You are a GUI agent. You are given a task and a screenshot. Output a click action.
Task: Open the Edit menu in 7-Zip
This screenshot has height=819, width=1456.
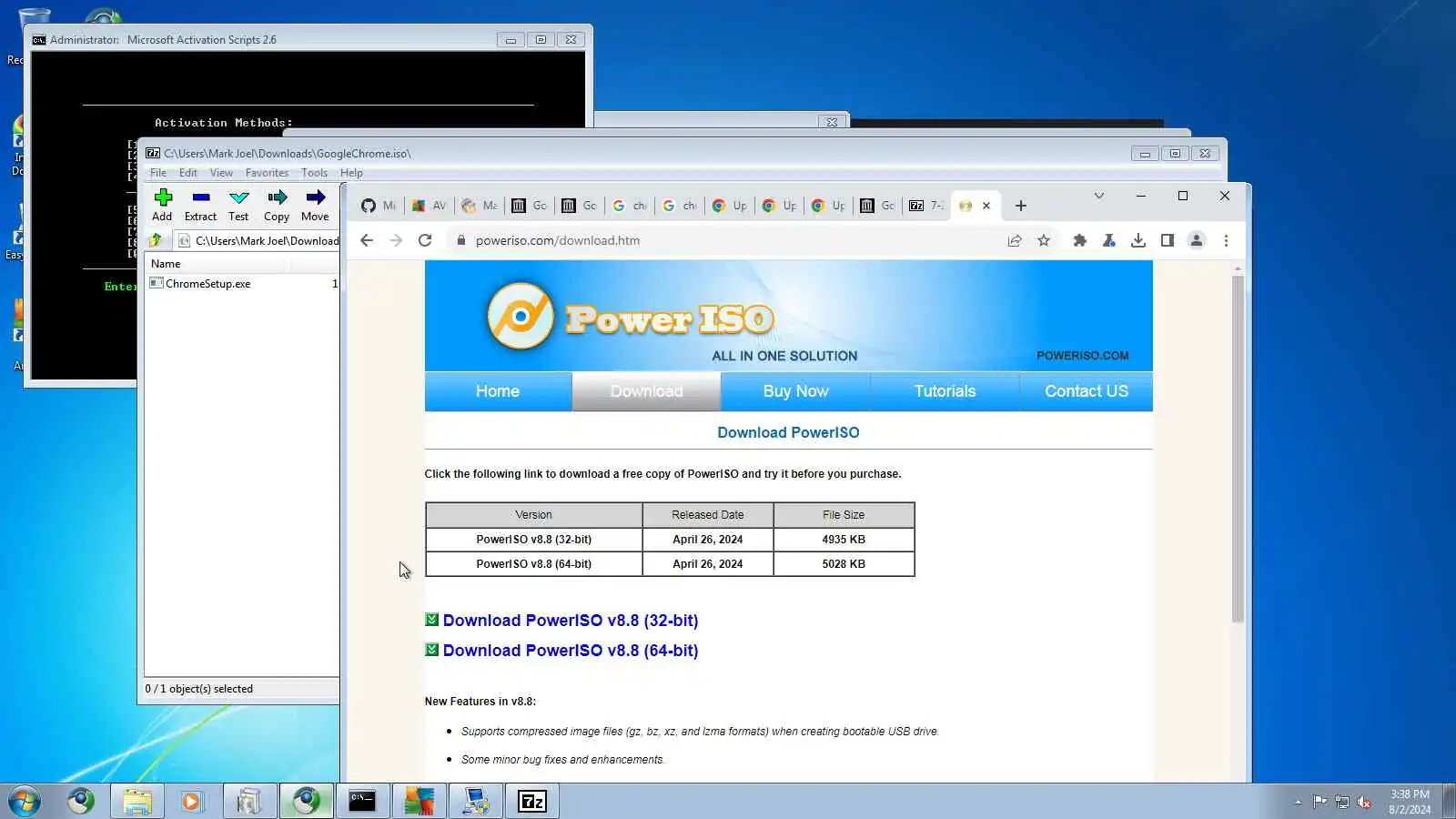click(x=188, y=173)
